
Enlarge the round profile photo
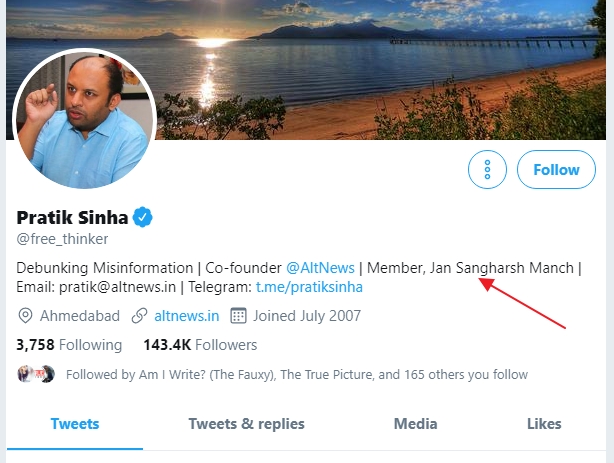click(84, 119)
